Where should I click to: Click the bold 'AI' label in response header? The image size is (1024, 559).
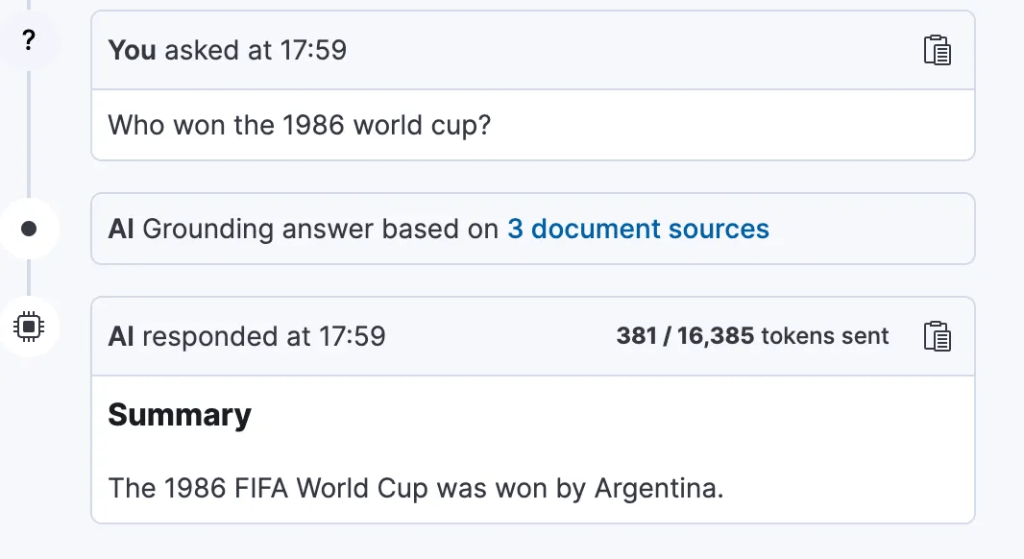click(x=121, y=336)
